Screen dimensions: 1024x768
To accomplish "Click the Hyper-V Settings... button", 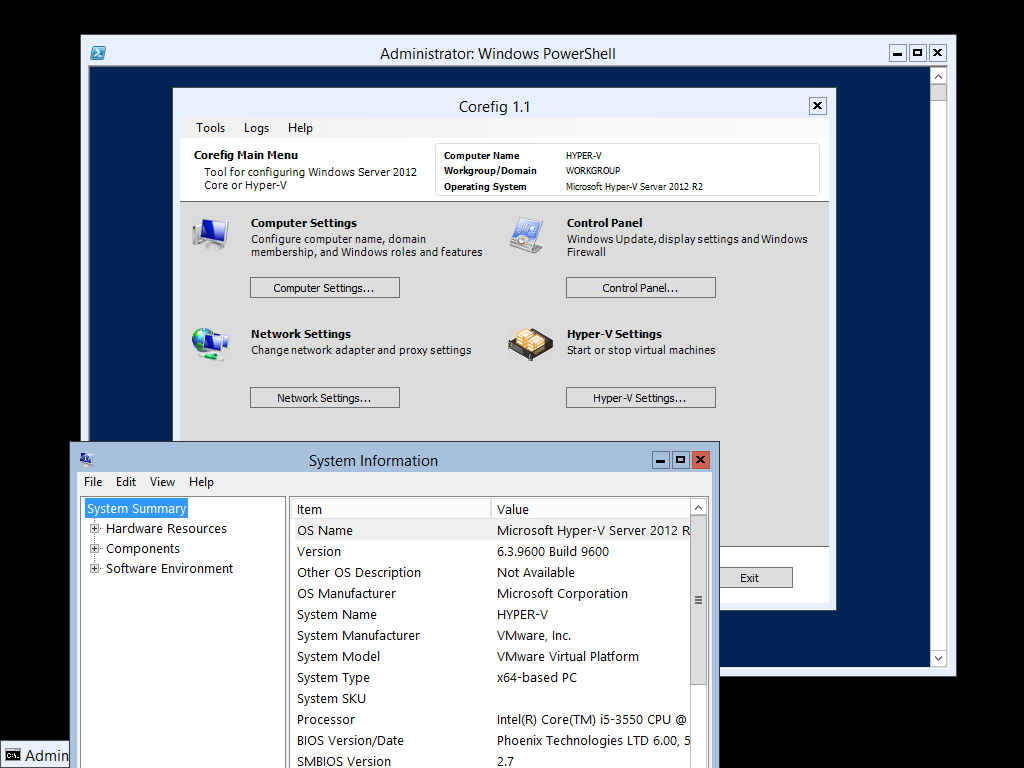I will pos(641,398).
